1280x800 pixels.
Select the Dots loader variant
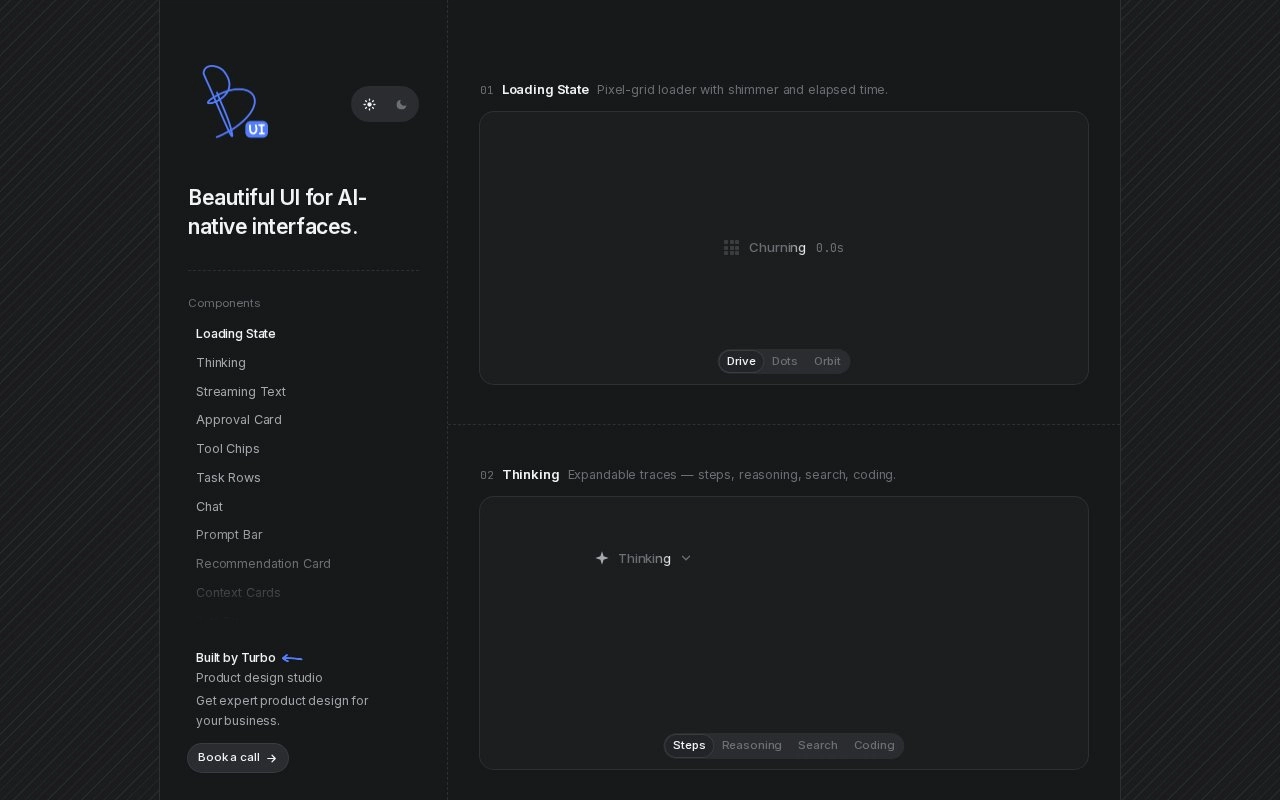tap(785, 361)
